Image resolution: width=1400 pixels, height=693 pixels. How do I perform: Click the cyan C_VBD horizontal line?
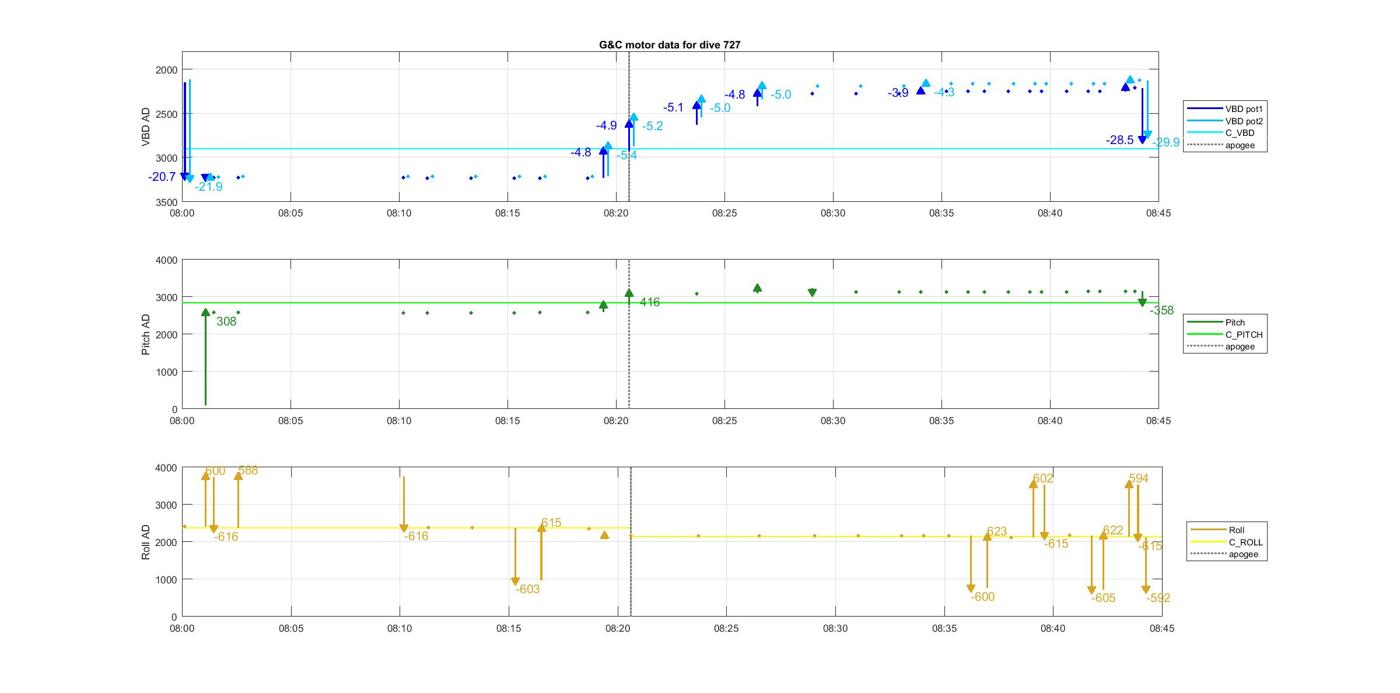pos(670,149)
